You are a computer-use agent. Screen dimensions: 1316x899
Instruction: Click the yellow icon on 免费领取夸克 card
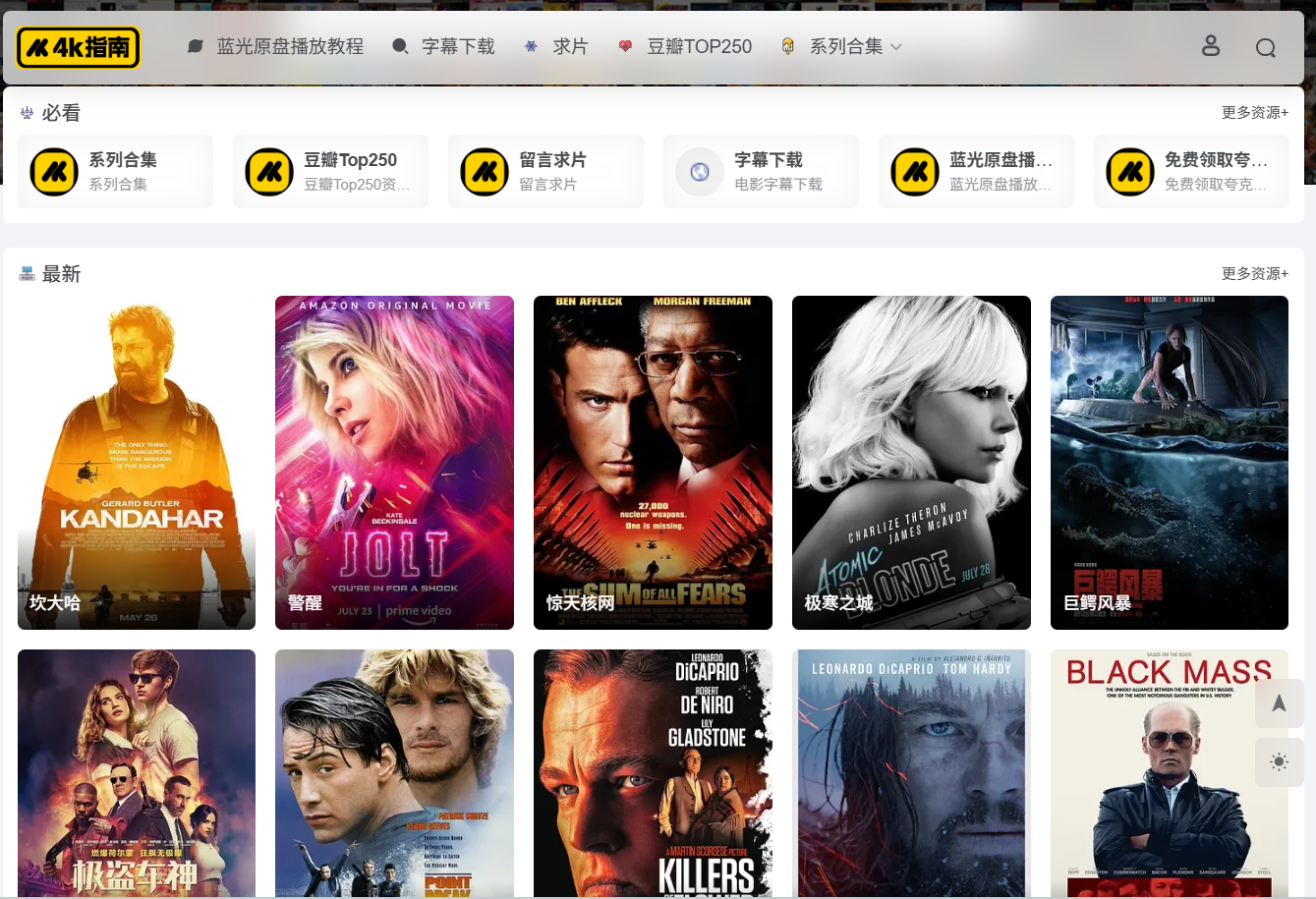(1129, 171)
